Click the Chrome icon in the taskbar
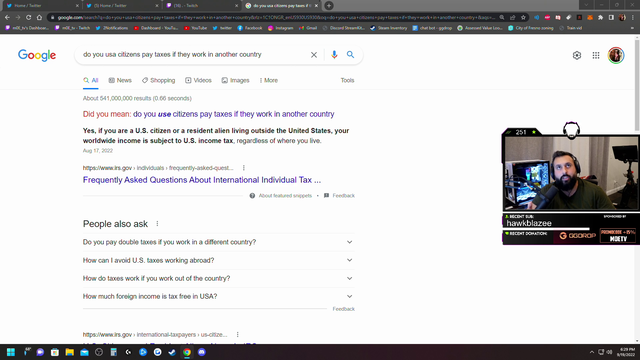This screenshot has height=360, width=640. pyautogui.click(x=187, y=352)
